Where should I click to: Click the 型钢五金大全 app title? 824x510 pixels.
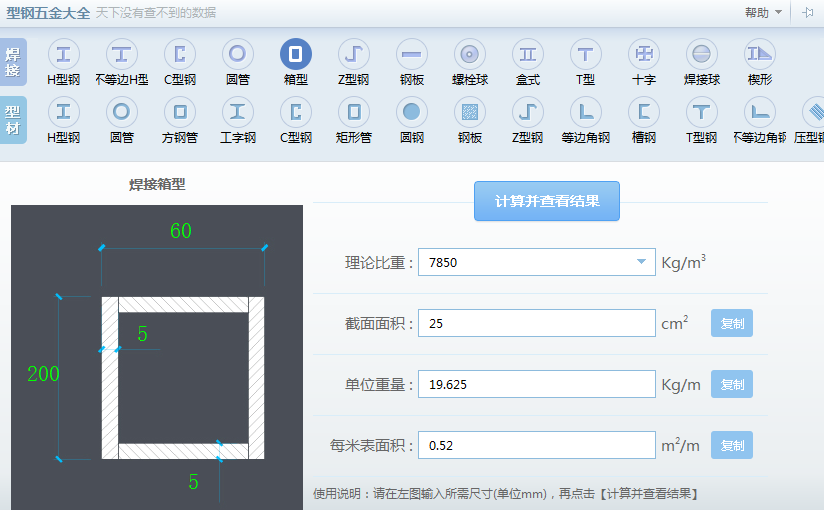(48, 13)
